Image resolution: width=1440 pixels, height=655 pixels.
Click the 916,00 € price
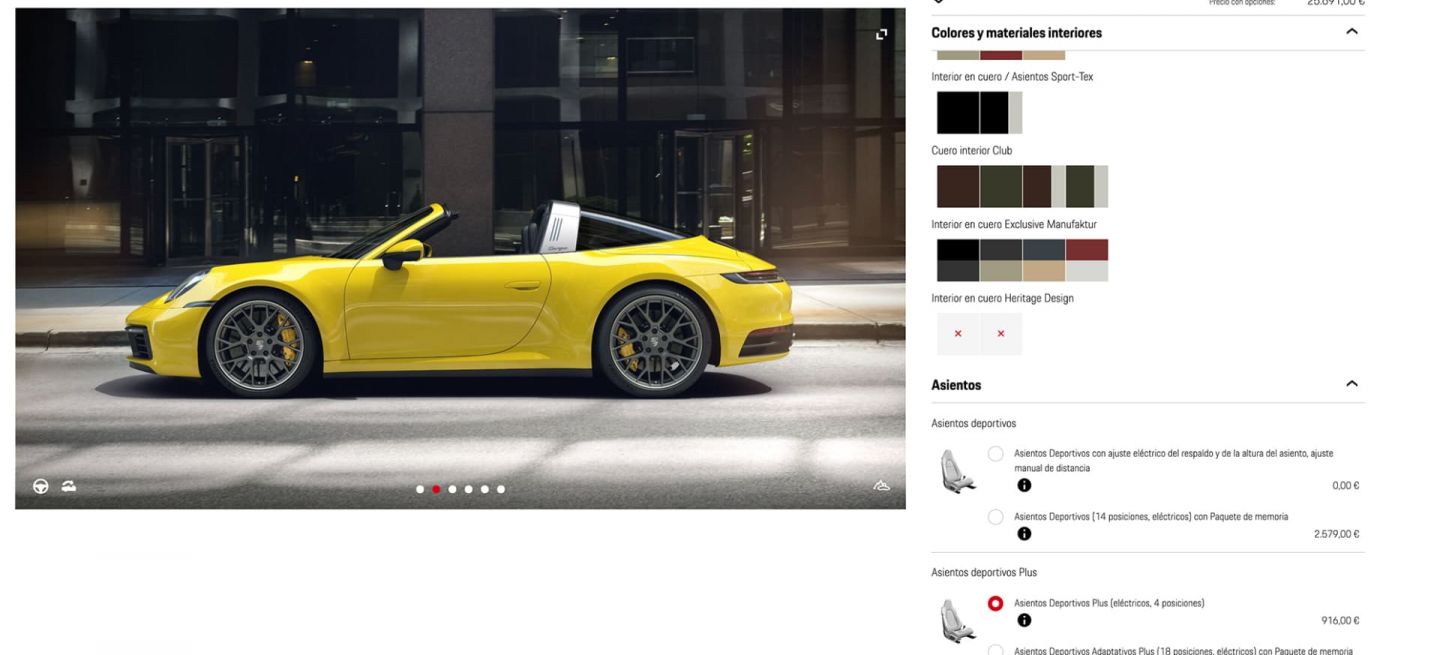(x=1340, y=621)
